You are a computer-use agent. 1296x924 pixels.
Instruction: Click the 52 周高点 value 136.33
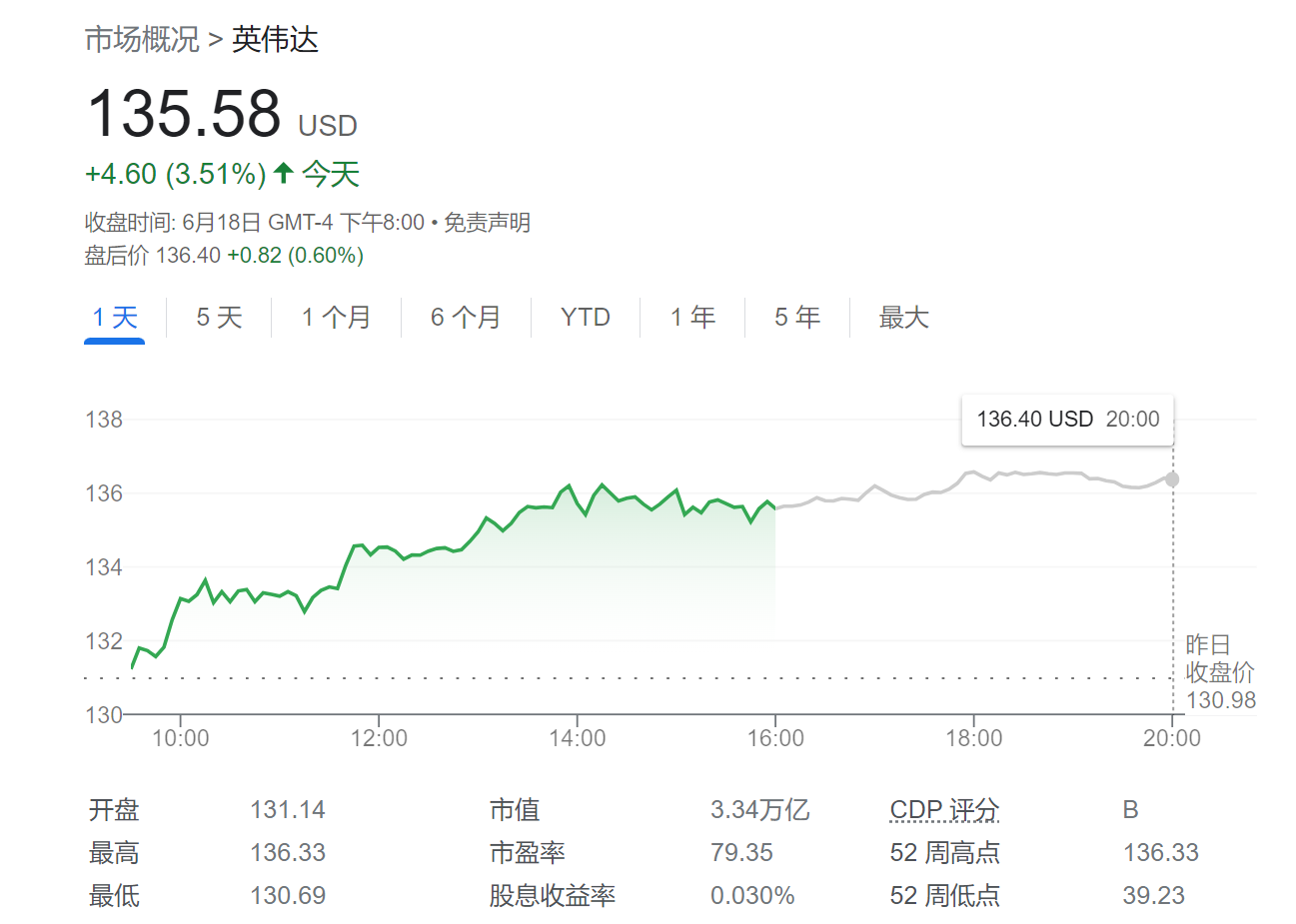(1160, 852)
